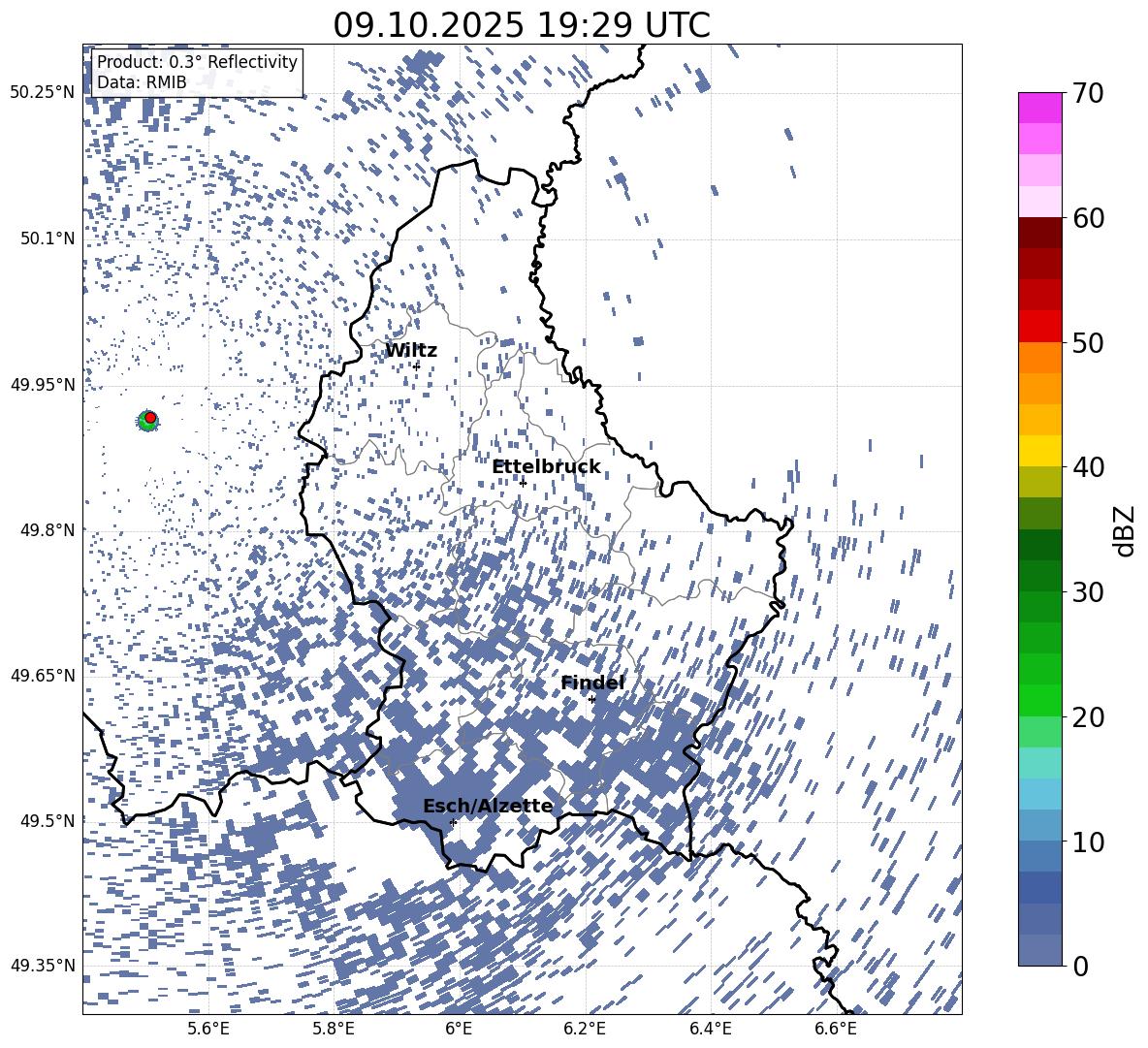The width and height of the screenshot is (1148, 1048).
Task: Click the 5.8°E longitude label
Action: 334,1029
